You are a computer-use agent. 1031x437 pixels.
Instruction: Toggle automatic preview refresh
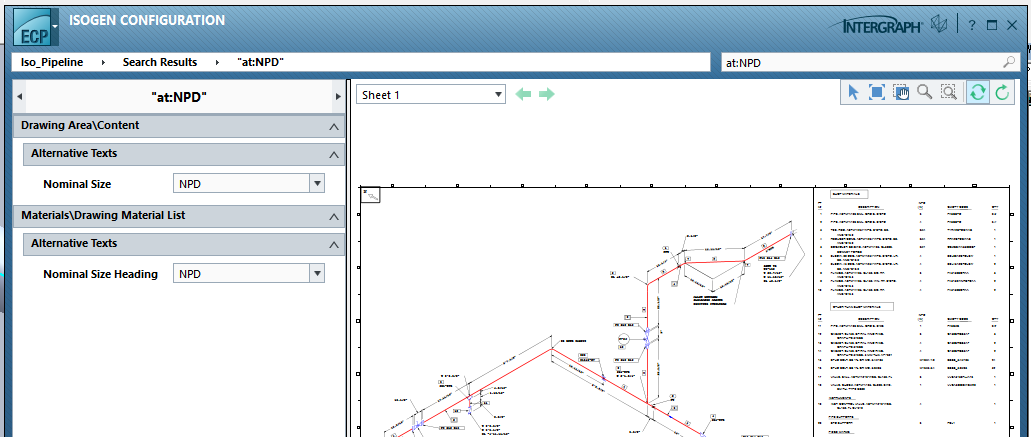coord(978,93)
